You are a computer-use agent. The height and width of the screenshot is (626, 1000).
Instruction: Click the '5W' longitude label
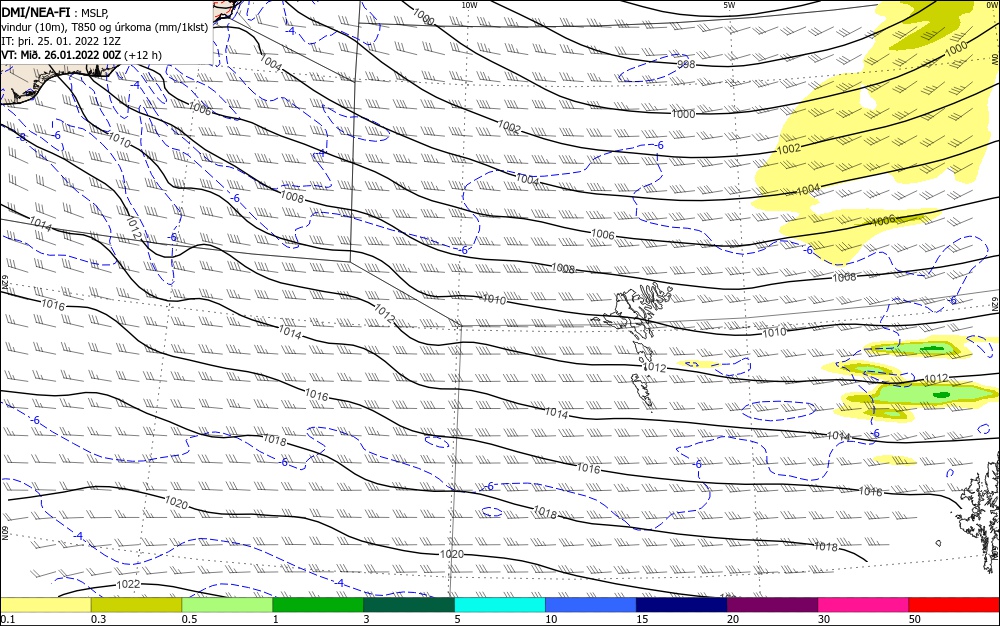pyautogui.click(x=730, y=4)
